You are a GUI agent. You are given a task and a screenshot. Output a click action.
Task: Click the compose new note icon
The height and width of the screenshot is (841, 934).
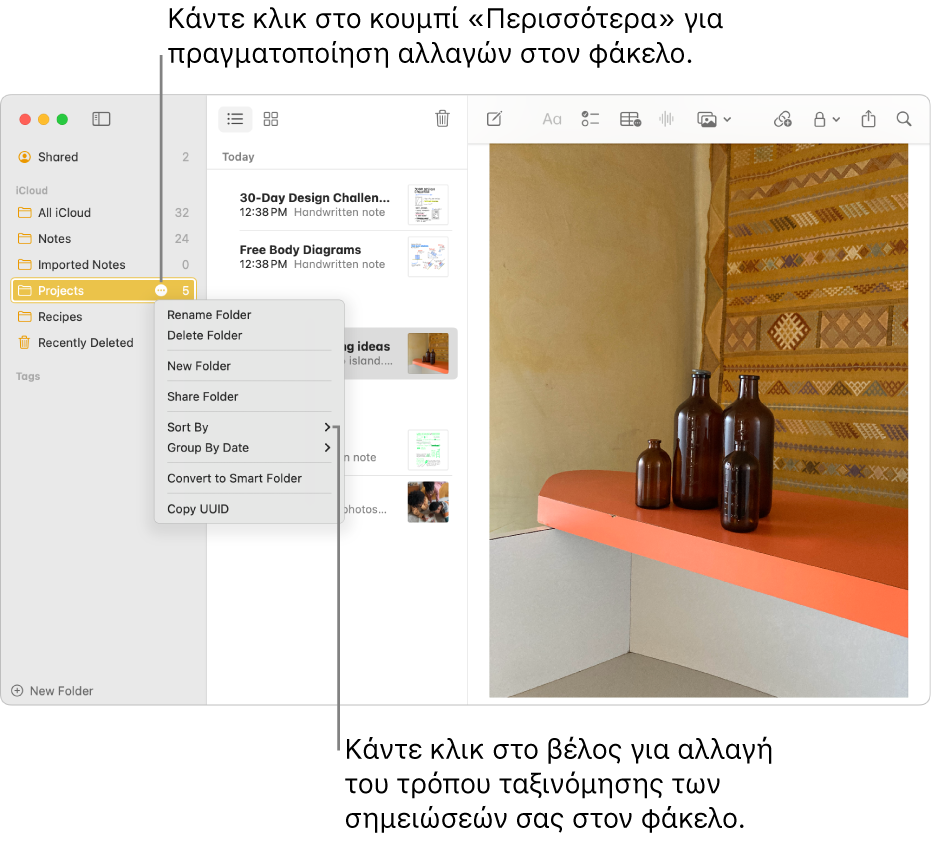coord(494,119)
